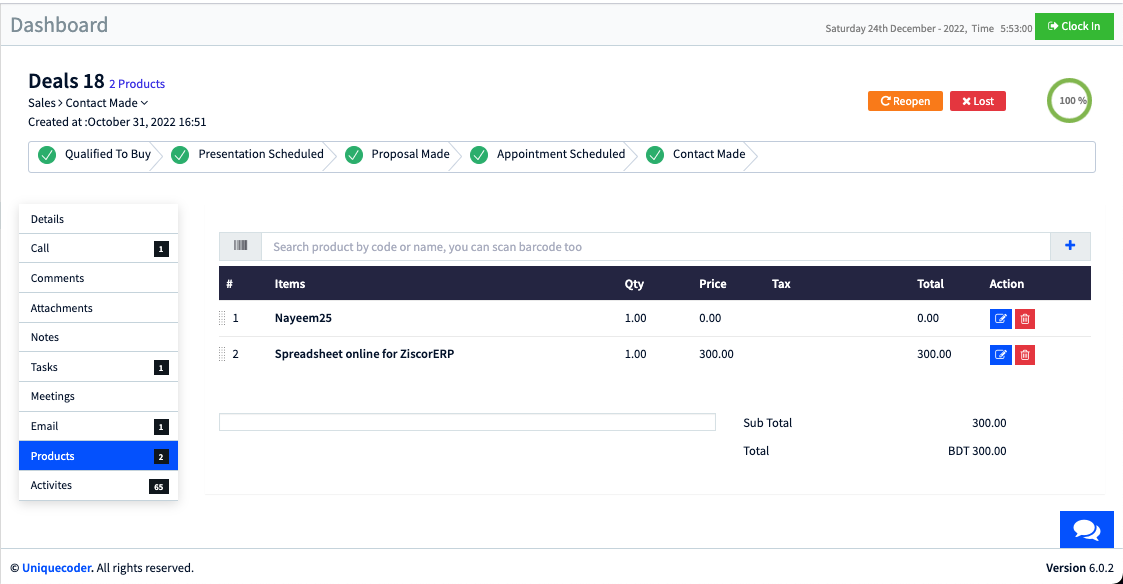The width and height of the screenshot is (1123, 584).
Task: Open the Tasks sidebar tab
Action: tap(98, 367)
